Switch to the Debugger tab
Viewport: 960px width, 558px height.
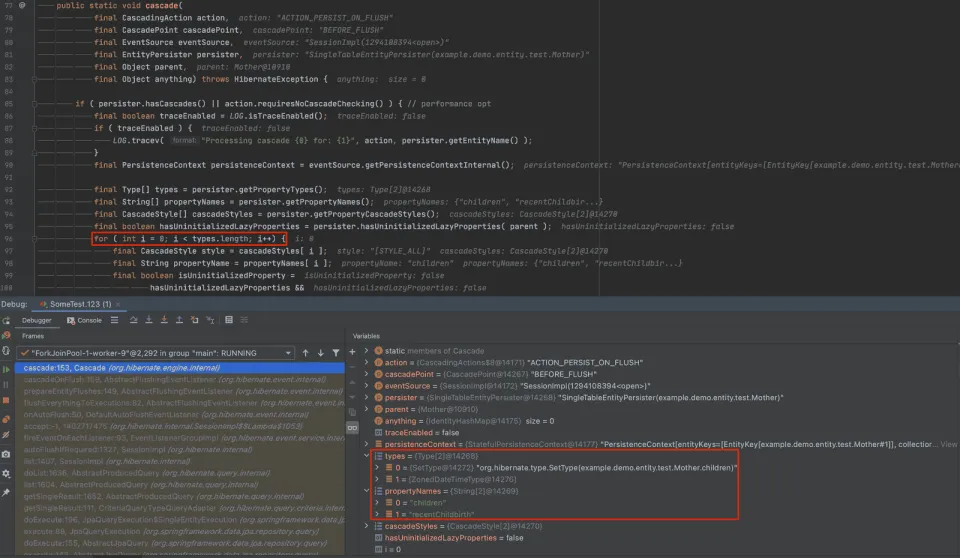pyautogui.click(x=37, y=320)
